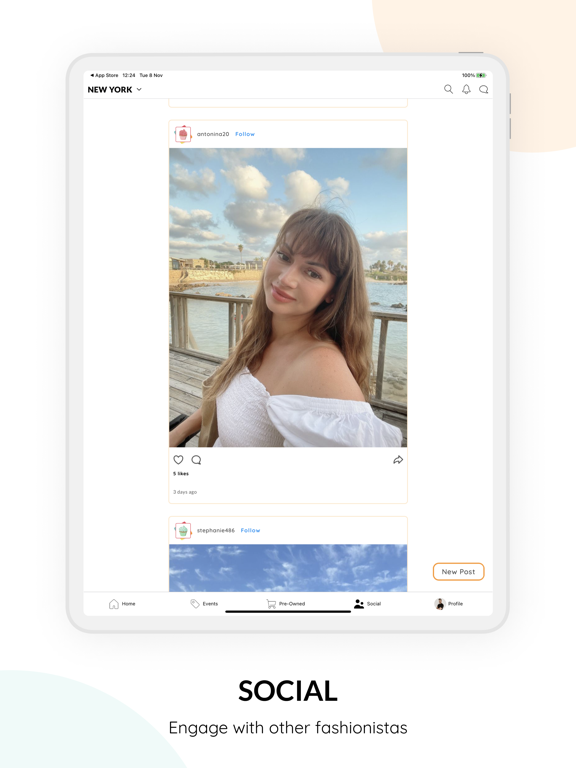Switch to the Pre-Owned tab
Image resolution: width=576 pixels, height=768 pixels.
(286, 604)
